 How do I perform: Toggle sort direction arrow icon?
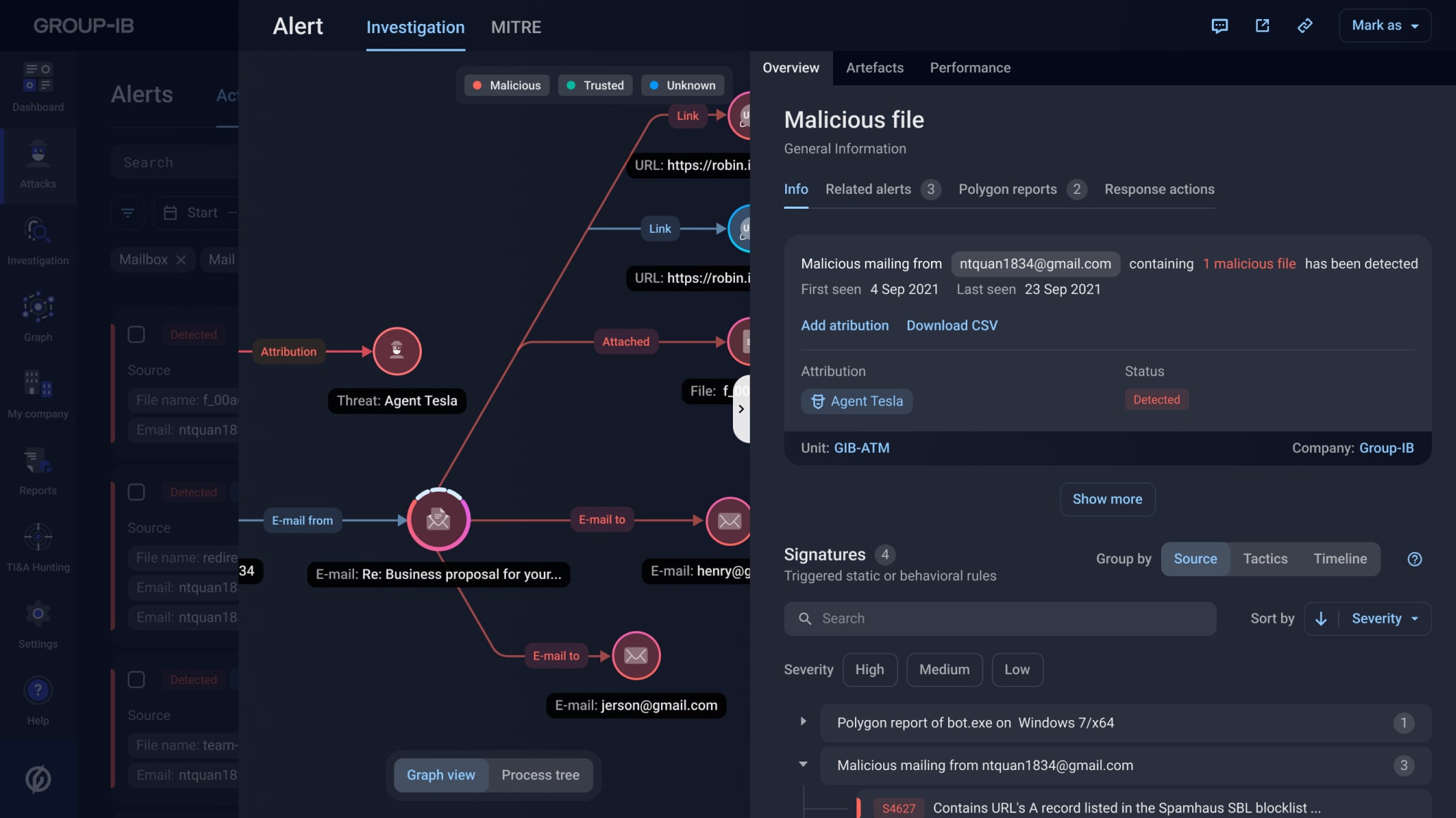(1321, 618)
